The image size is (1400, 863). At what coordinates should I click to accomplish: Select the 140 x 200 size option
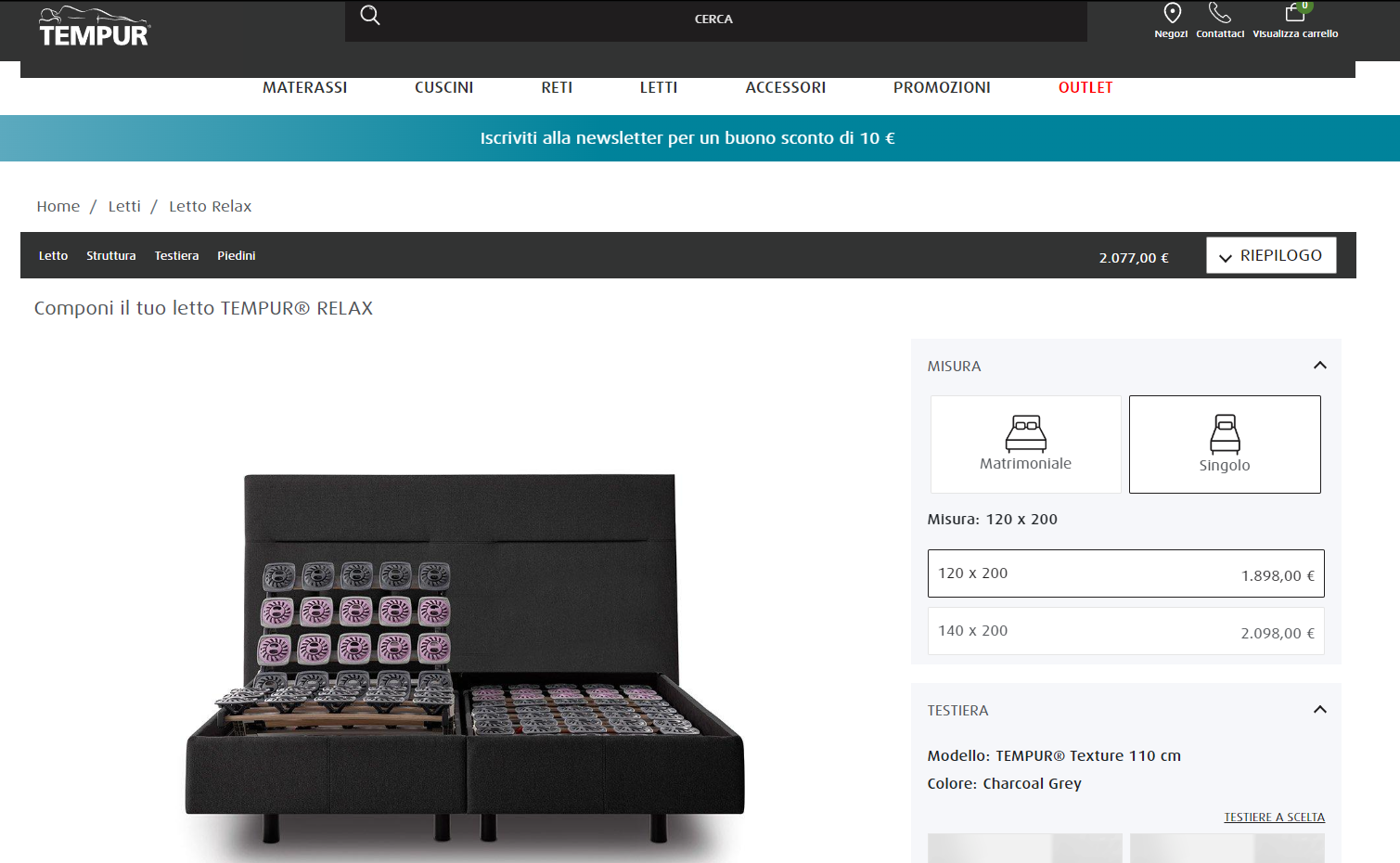pyautogui.click(x=1126, y=631)
